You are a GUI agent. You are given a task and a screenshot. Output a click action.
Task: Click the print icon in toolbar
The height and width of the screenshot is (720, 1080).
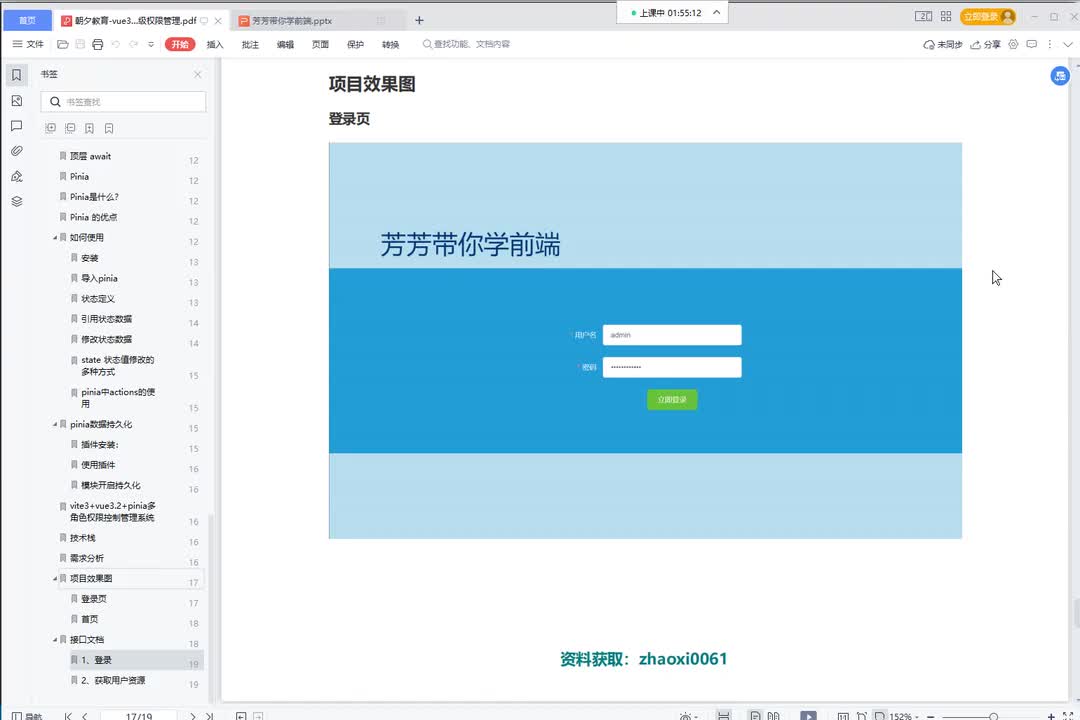point(98,44)
